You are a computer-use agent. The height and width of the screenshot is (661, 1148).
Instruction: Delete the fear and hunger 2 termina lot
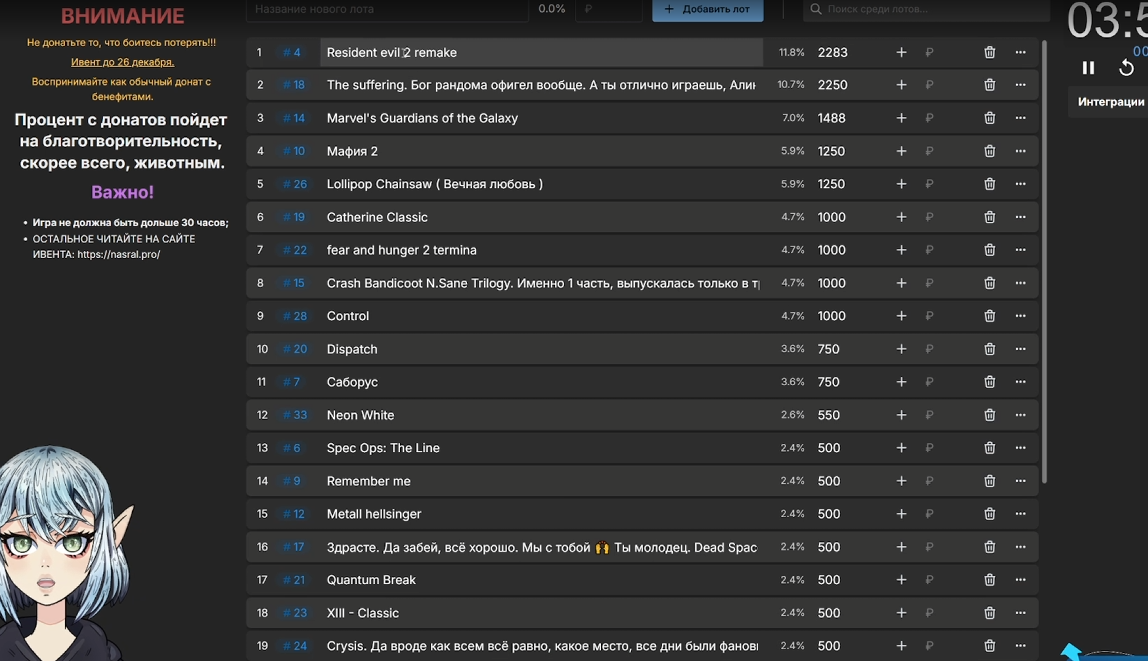pos(989,250)
